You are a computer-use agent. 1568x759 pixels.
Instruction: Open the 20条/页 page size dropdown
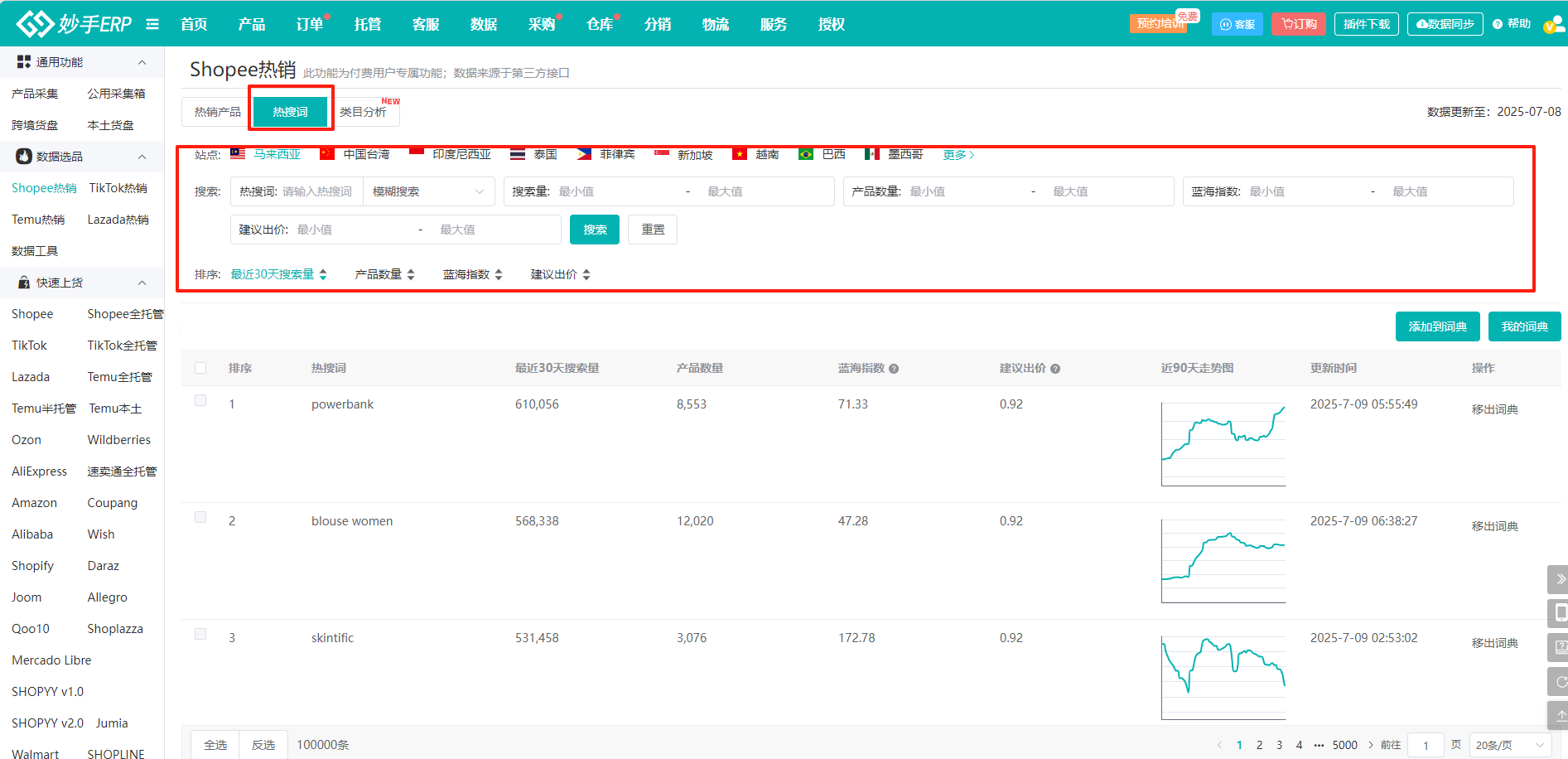coord(1511,745)
